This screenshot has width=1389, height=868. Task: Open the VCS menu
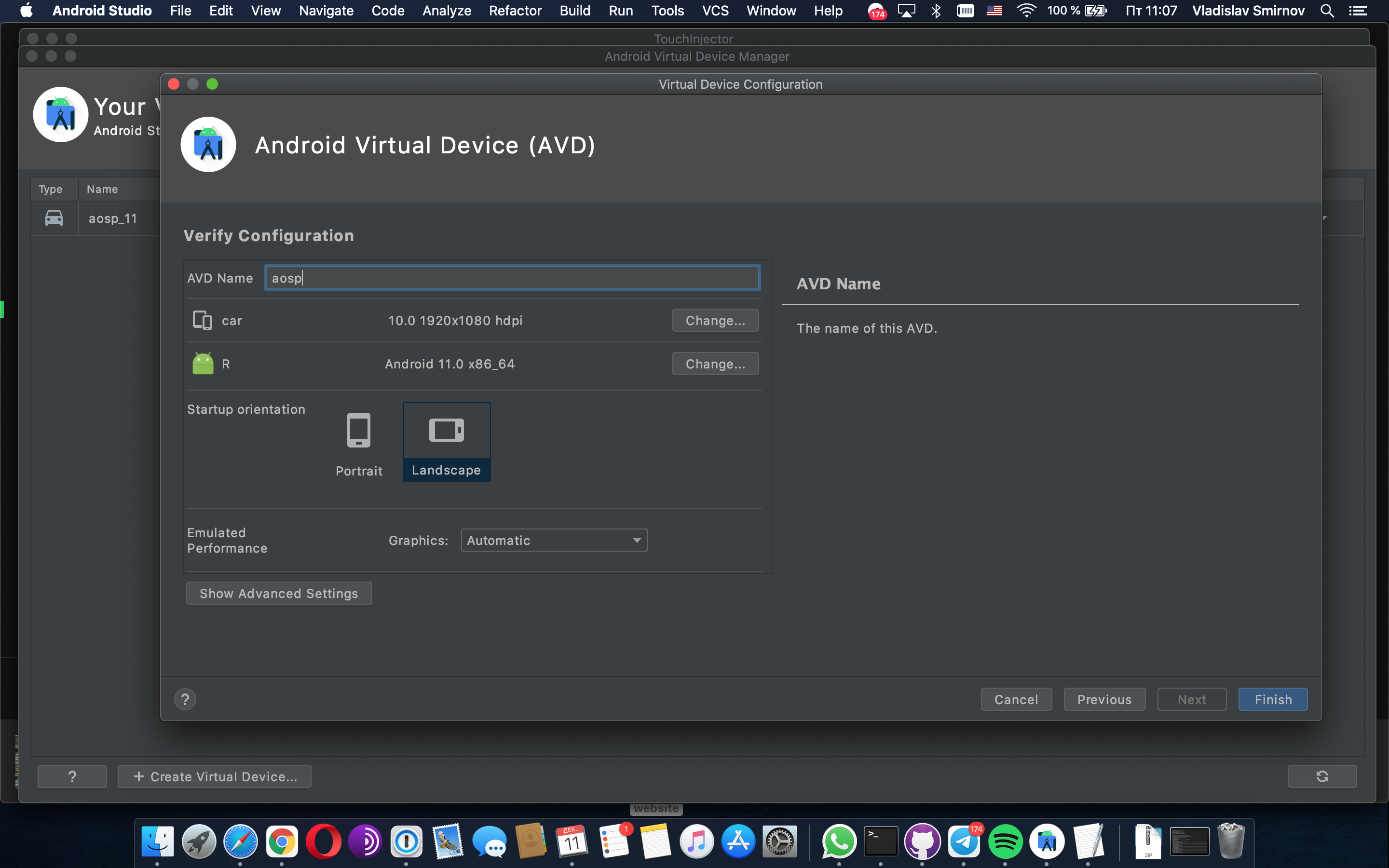[715, 10]
